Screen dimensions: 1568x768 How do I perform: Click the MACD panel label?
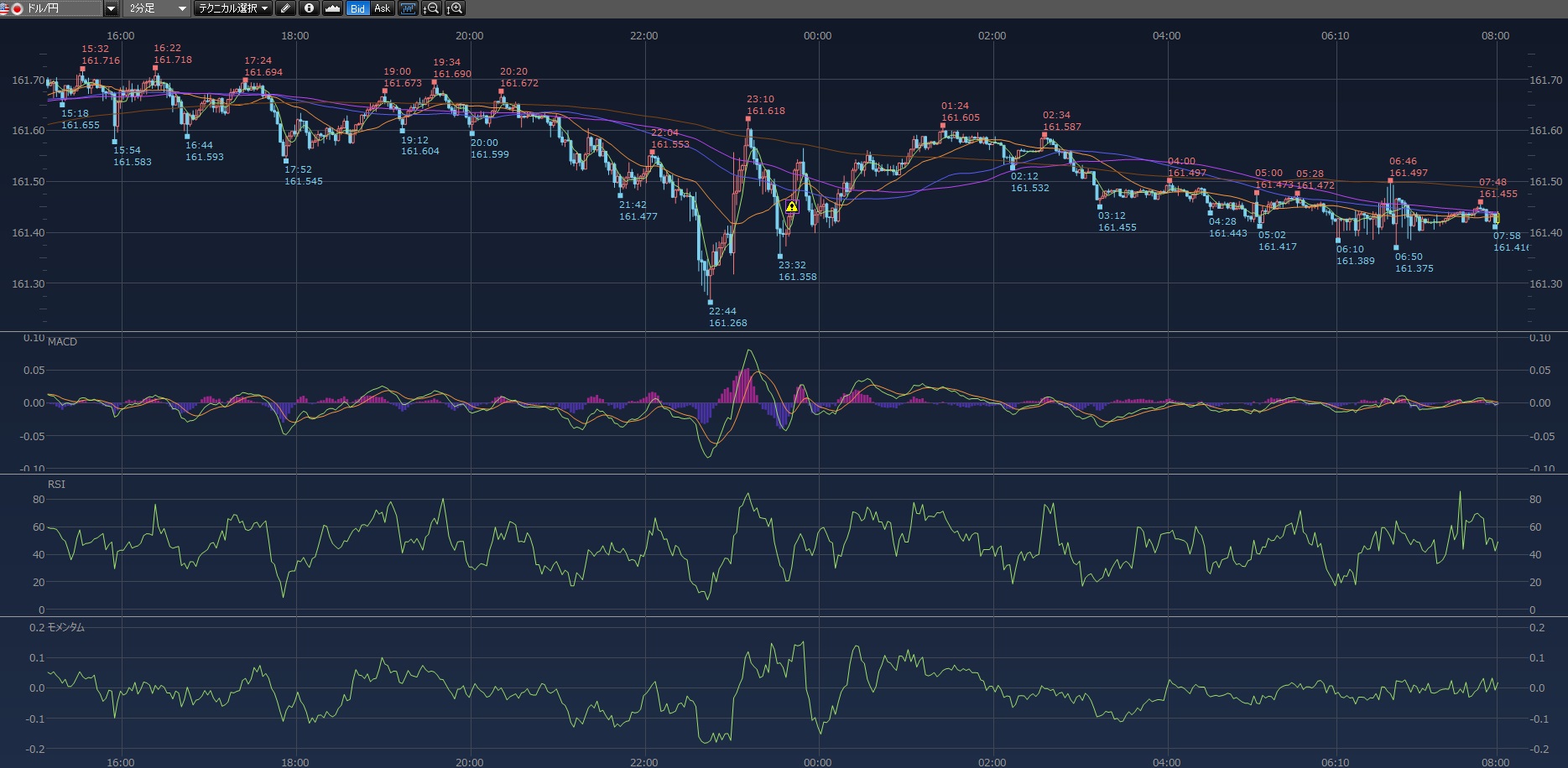(62, 341)
